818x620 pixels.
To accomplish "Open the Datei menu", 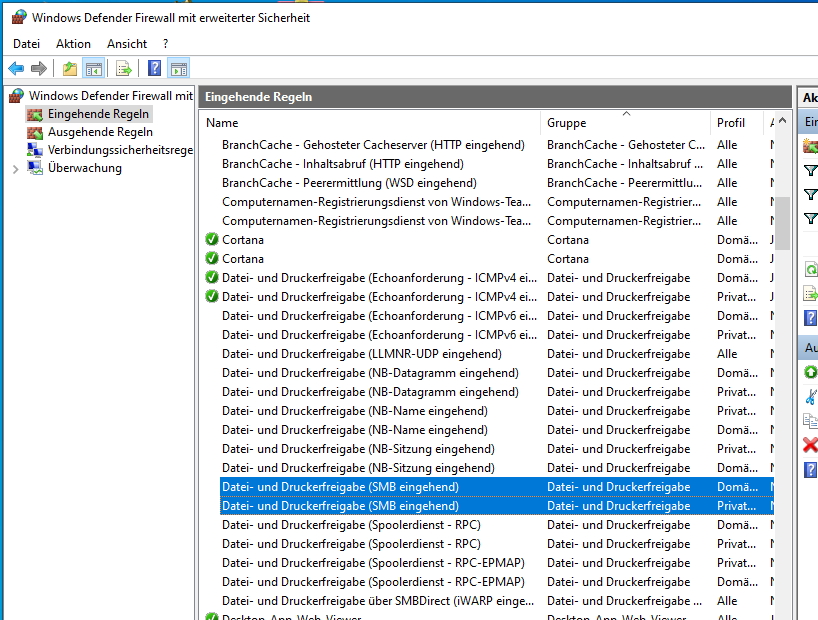I will [27, 44].
